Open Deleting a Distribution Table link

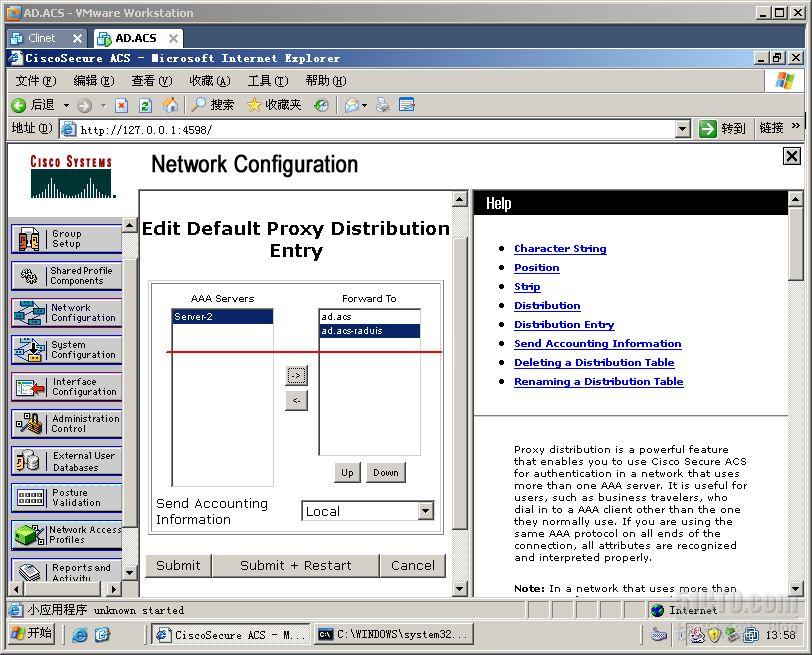(x=594, y=362)
